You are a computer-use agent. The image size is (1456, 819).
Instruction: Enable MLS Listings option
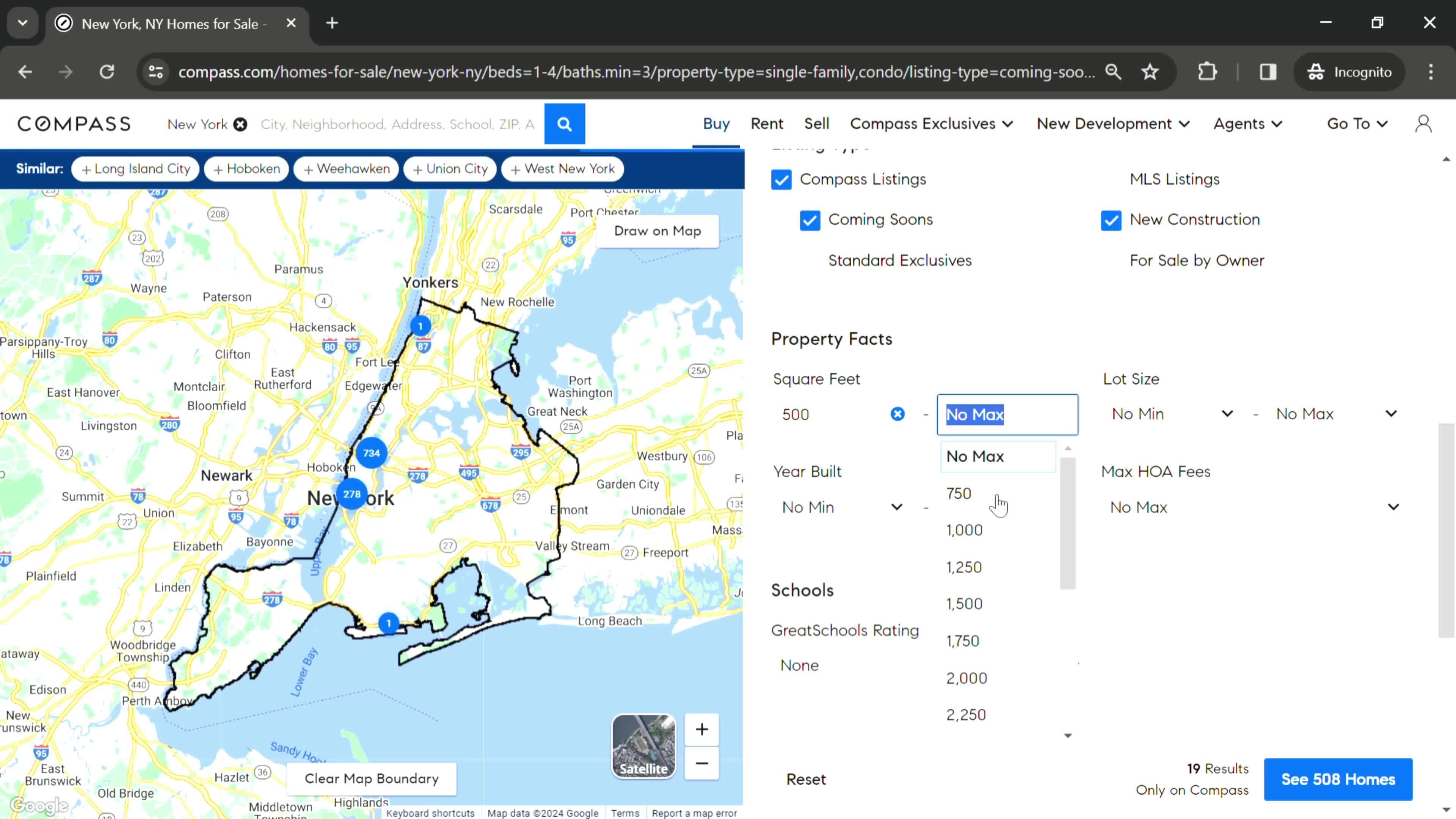(1174, 179)
